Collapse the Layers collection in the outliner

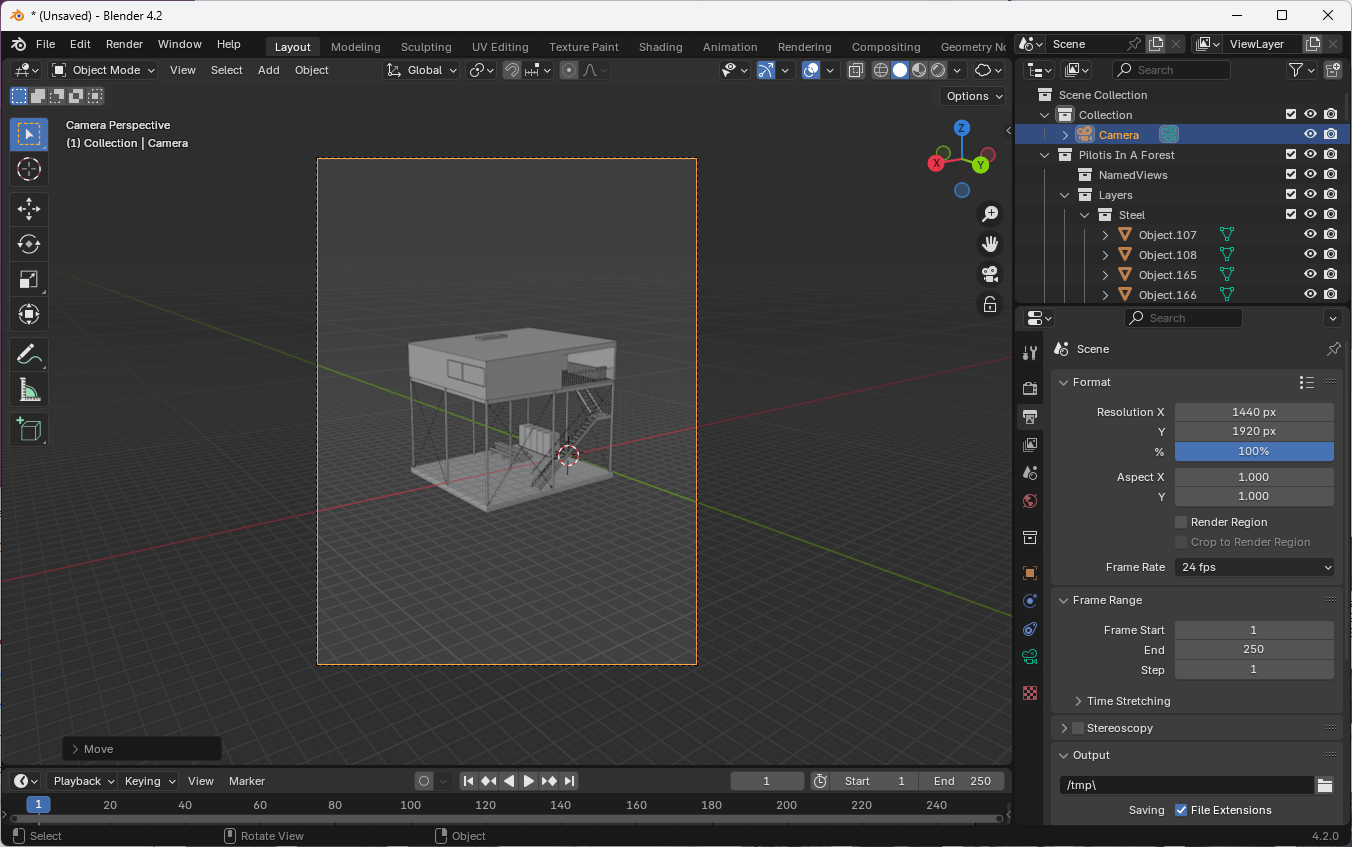[x=1065, y=195]
